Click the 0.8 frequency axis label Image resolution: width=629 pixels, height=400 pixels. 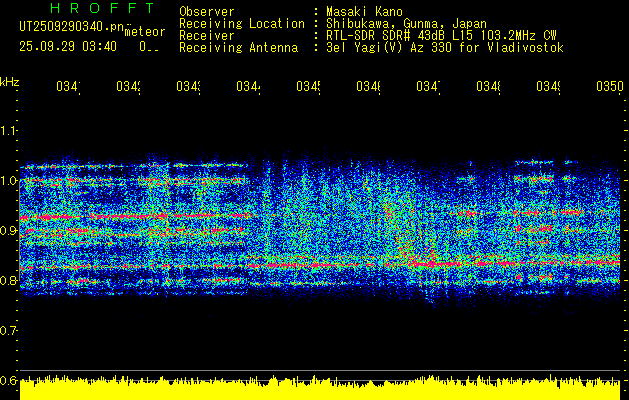[x=8, y=280]
